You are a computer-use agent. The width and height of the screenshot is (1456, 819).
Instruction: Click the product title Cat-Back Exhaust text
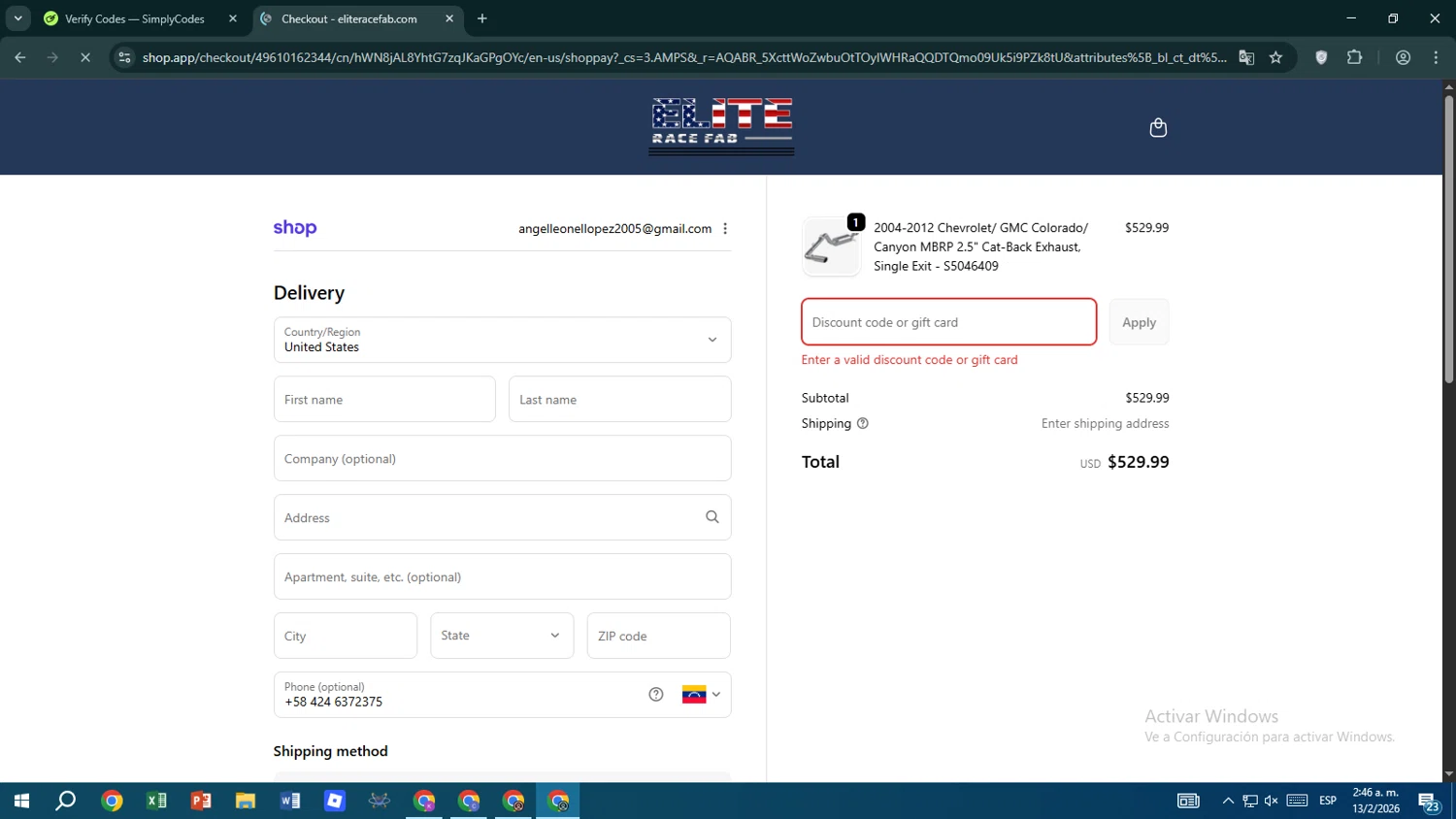[x=980, y=246]
